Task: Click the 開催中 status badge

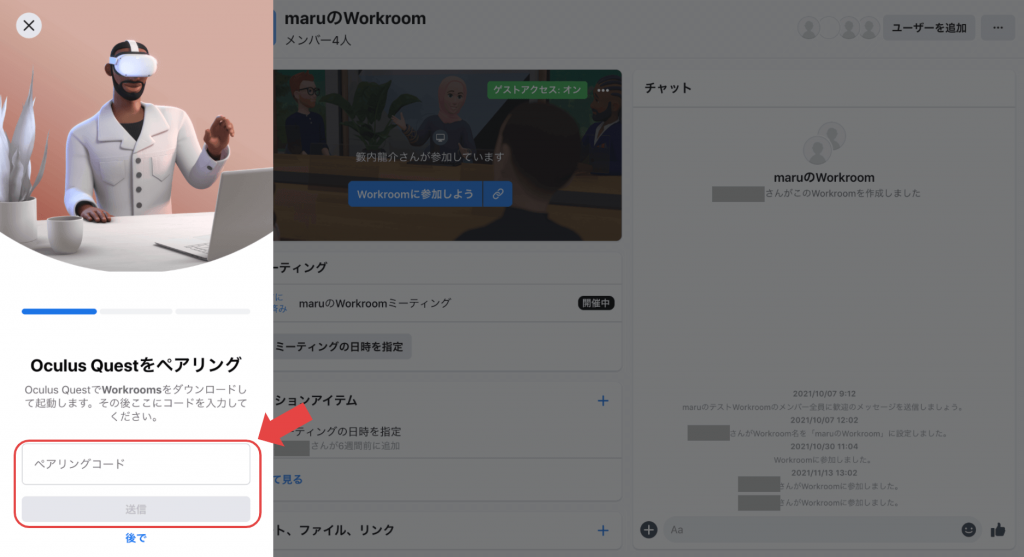Action: click(x=596, y=303)
